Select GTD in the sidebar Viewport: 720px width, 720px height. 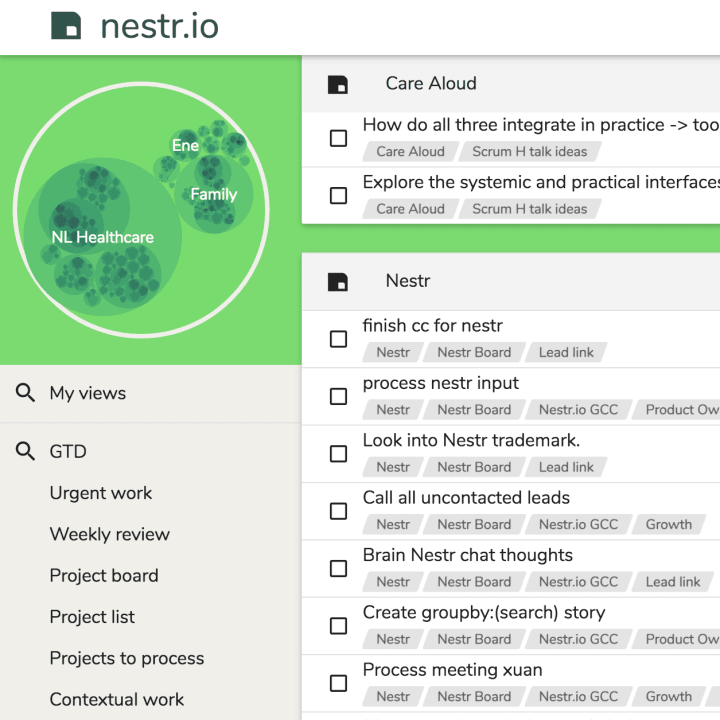point(68,451)
